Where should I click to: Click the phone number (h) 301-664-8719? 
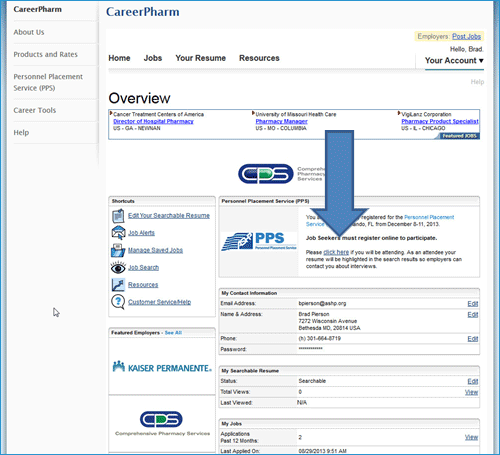click(x=320, y=338)
